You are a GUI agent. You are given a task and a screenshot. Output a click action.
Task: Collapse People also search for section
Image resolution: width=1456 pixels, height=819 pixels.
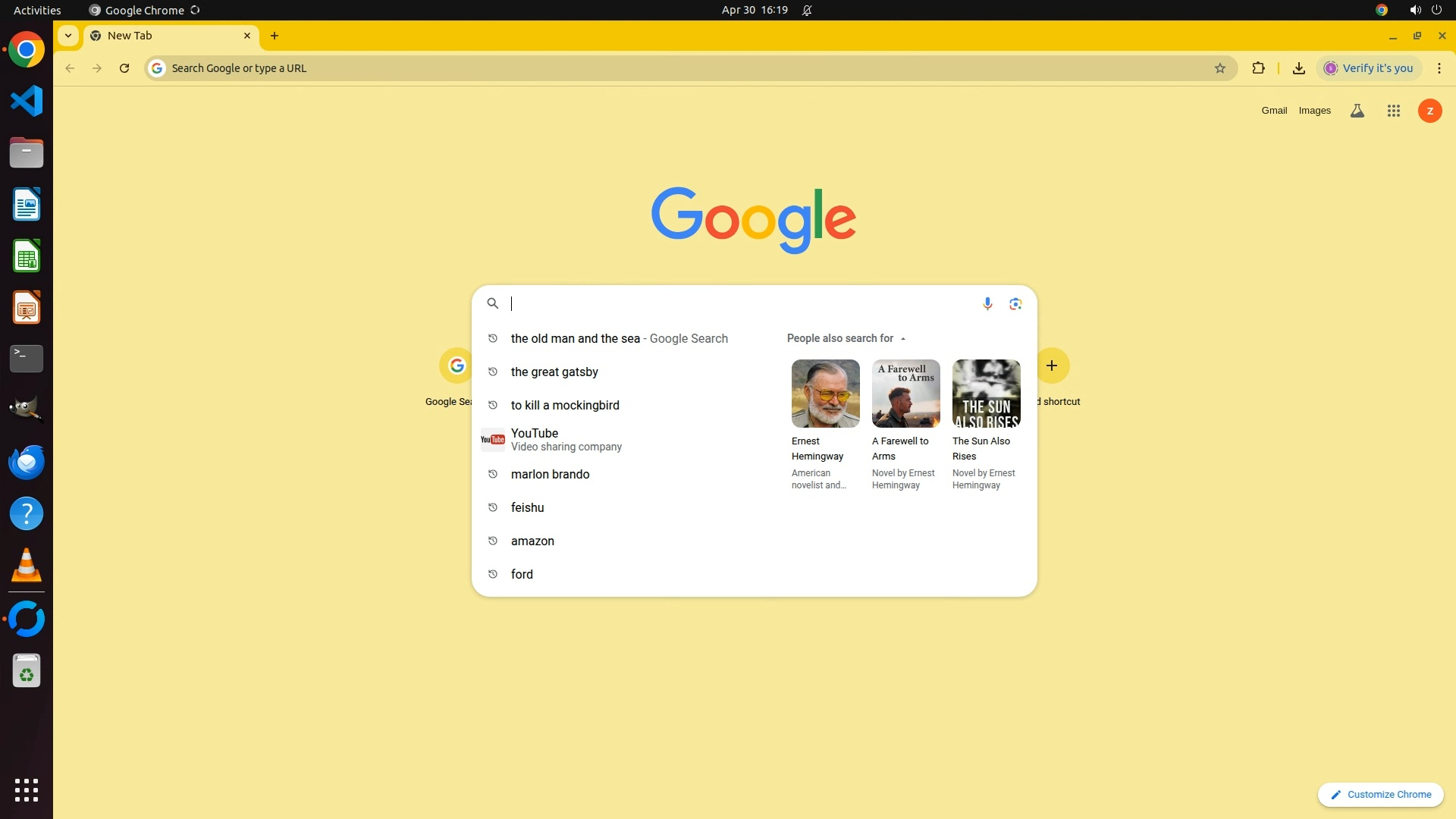click(902, 339)
